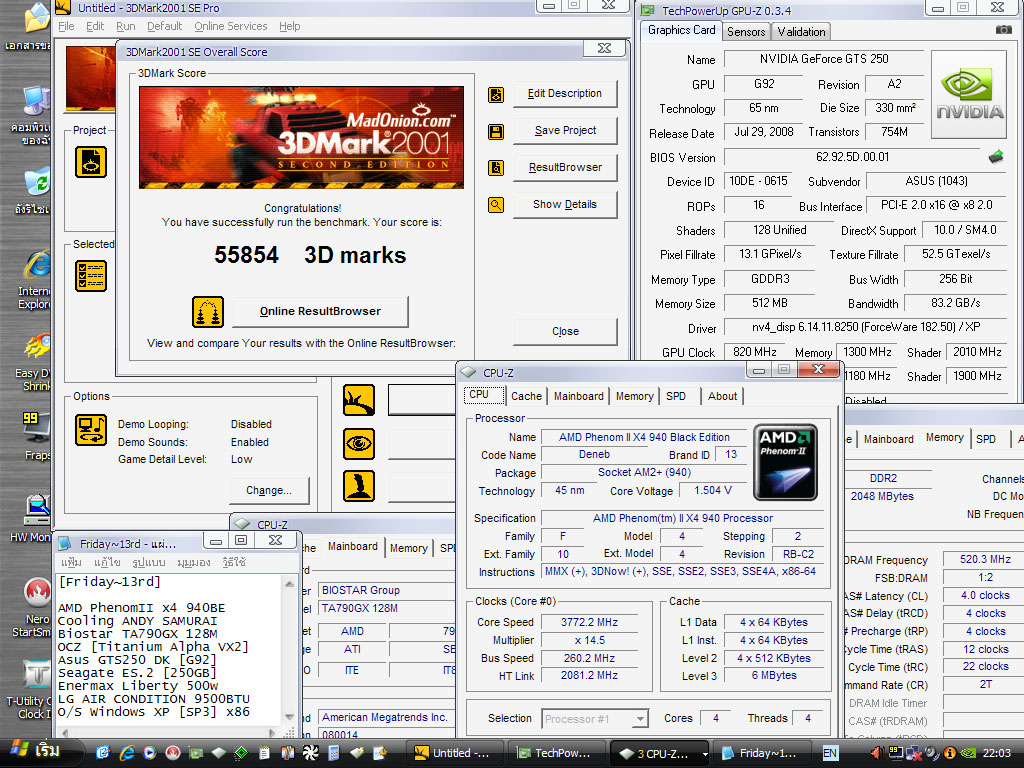Click the GPU Clock 820 MHz field

(x=754, y=352)
